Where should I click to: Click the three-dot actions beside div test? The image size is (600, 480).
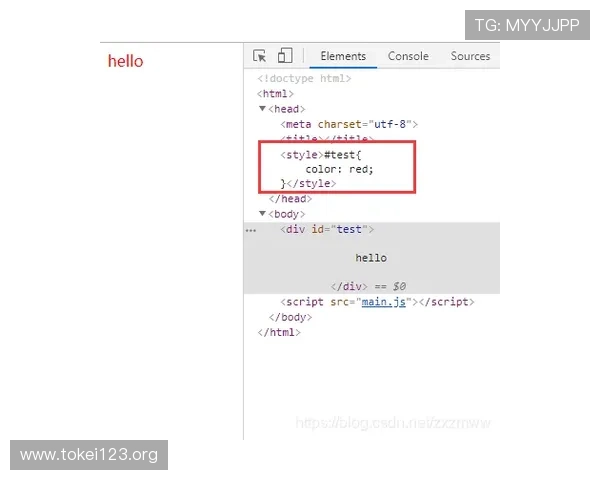click(251, 230)
